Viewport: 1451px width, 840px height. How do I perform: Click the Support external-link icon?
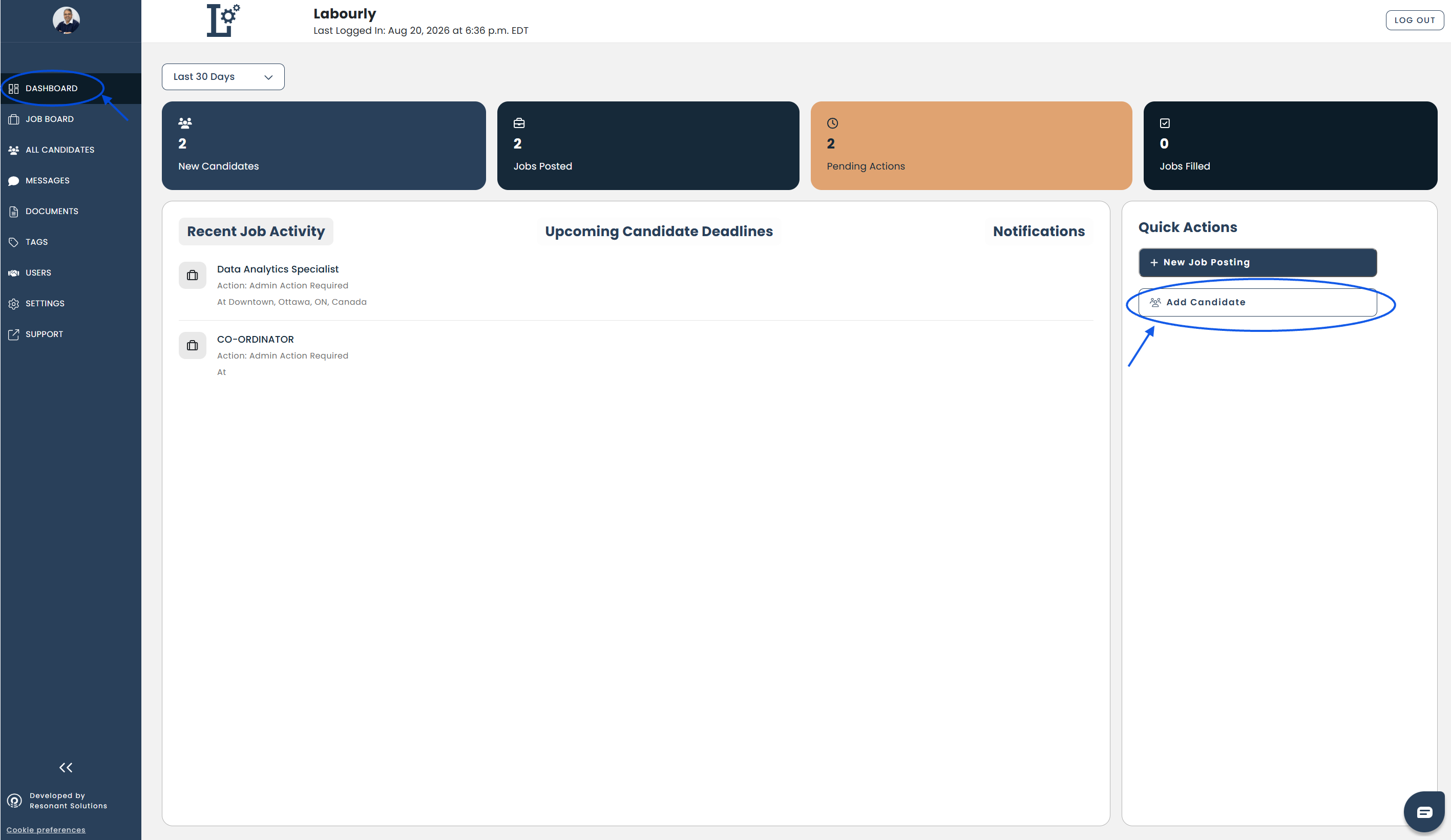click(14, 334)
